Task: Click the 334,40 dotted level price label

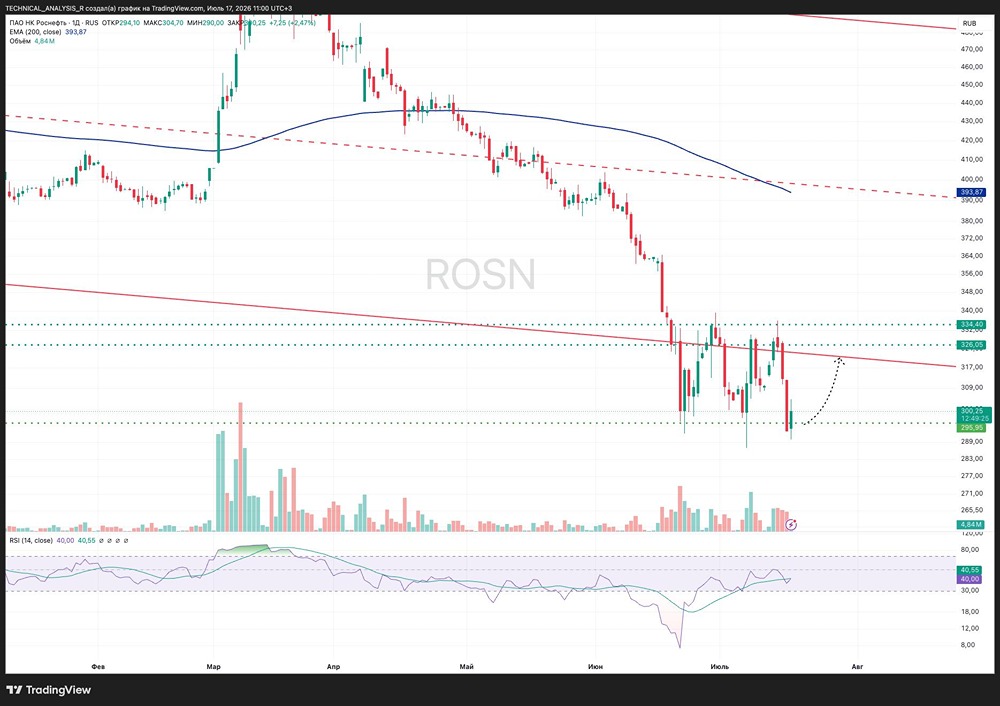Action: click(x=971, y=325)
